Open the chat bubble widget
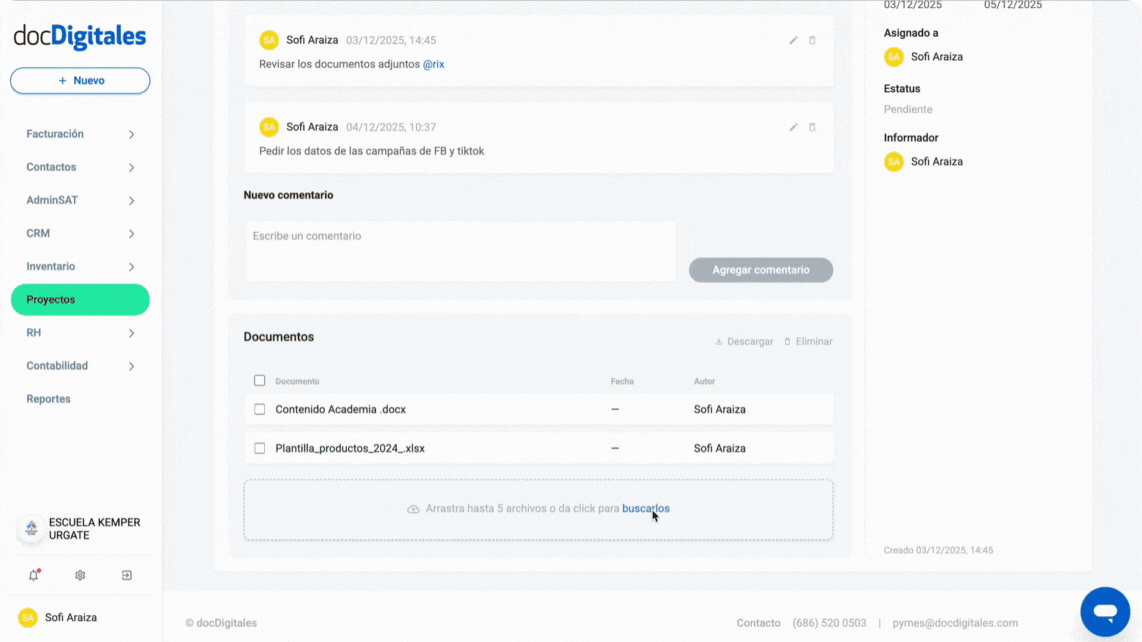This screenshot has height=642, width=1142. pos(1105,611)
